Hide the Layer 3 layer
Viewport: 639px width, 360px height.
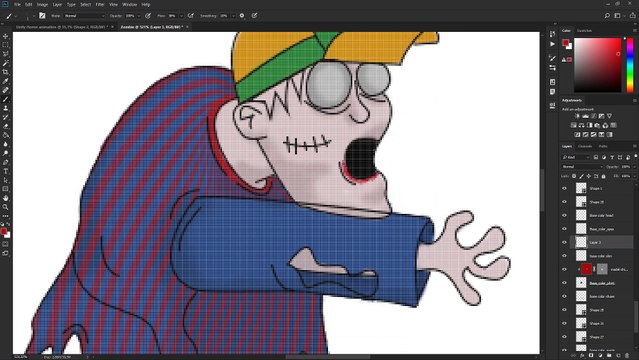point(564,242)
